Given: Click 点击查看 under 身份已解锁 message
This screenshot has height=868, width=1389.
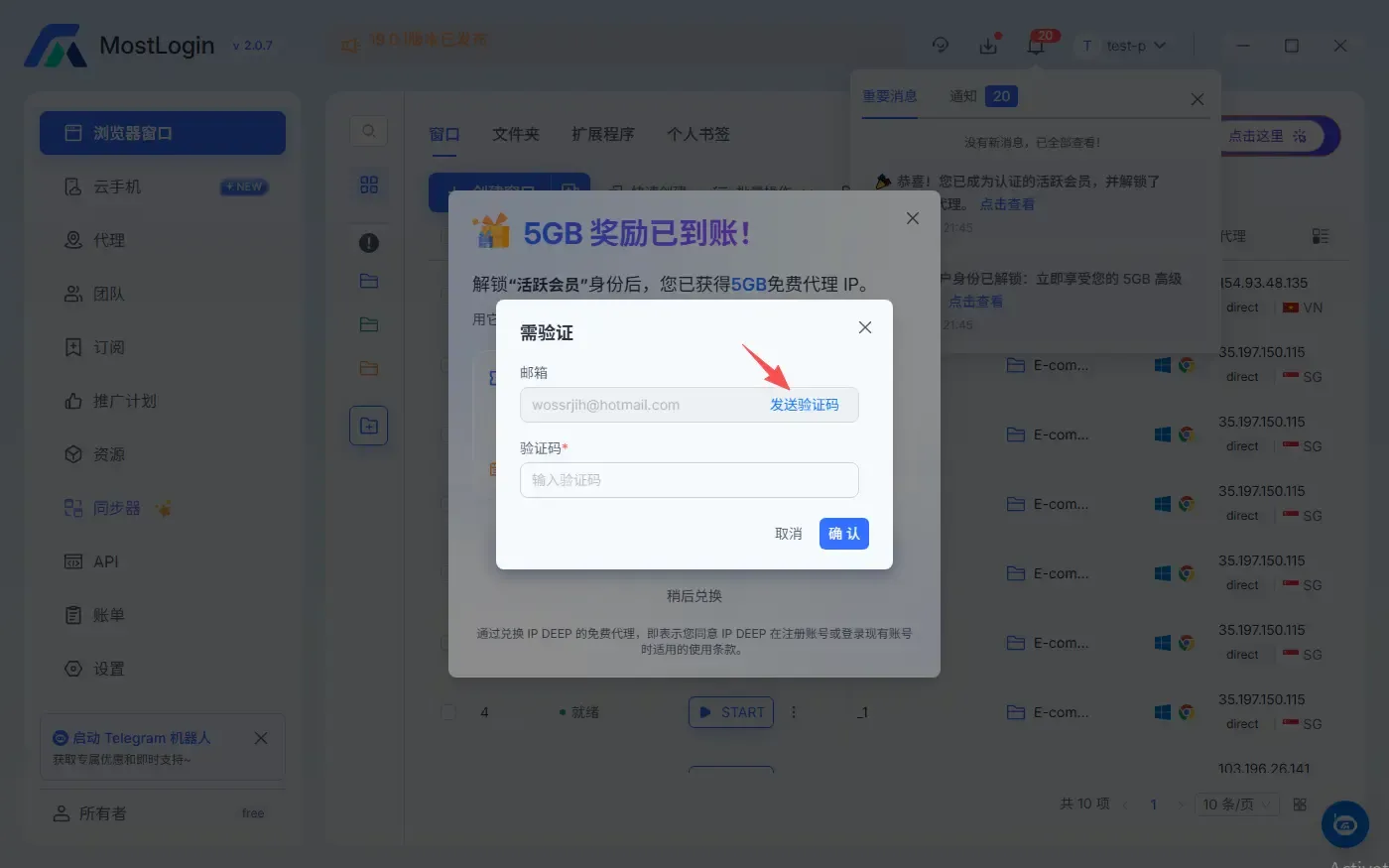Looking at the screenshot, I should 975,301.
